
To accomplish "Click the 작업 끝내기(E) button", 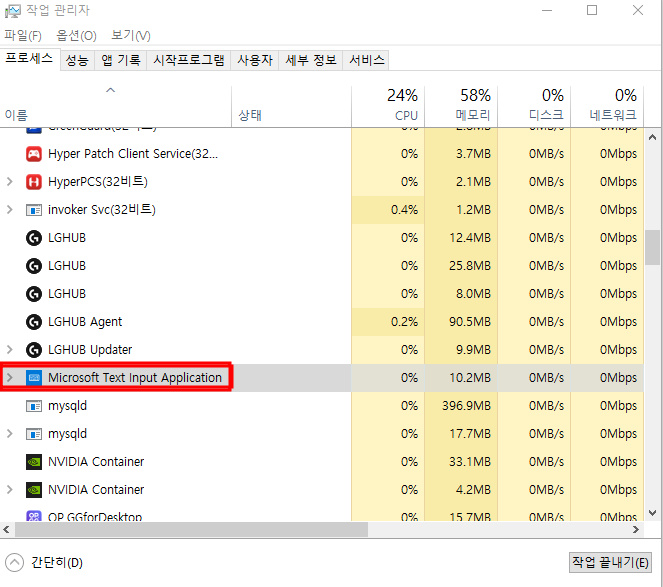I will click(610, 562).
